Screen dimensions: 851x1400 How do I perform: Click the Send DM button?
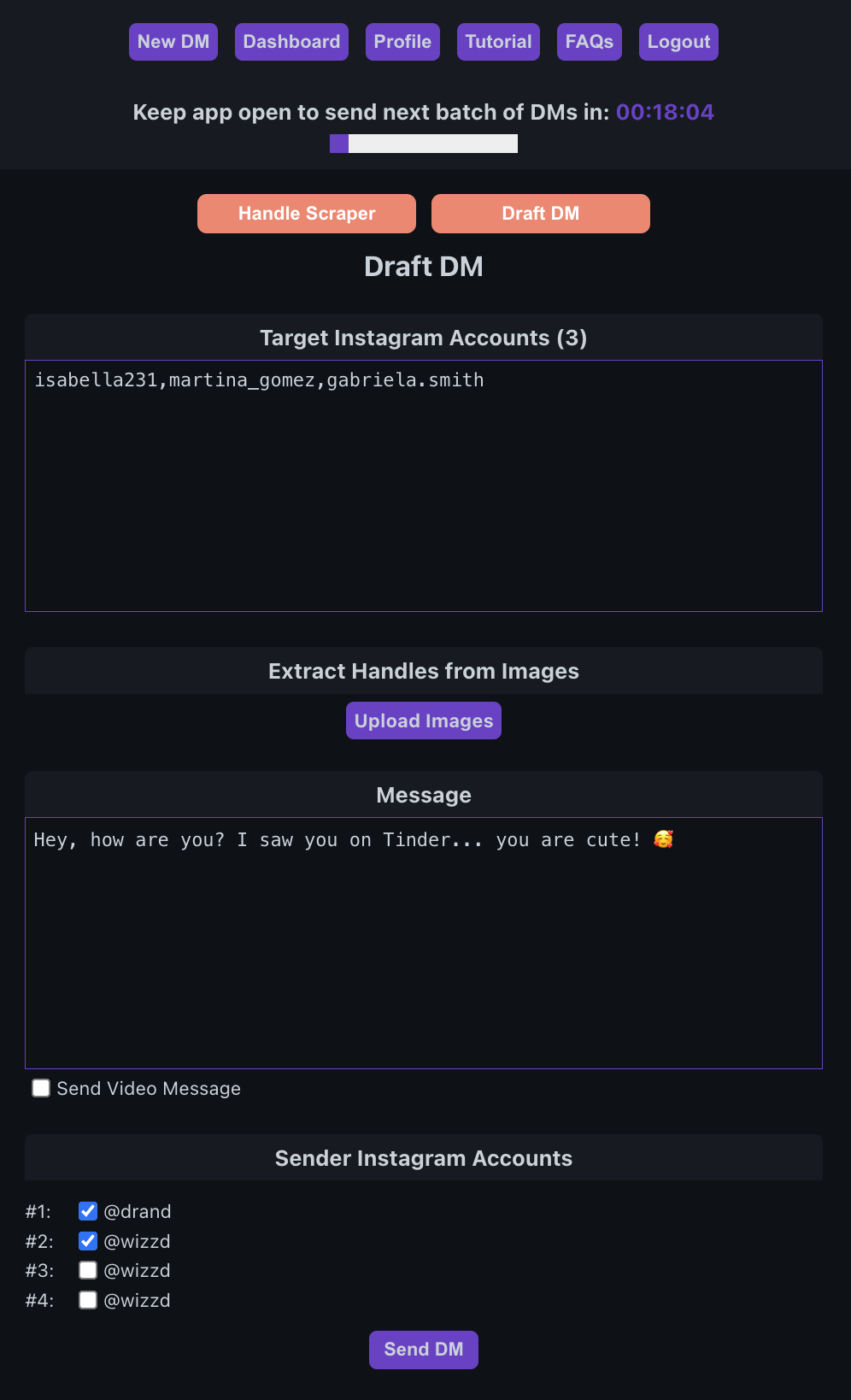(x=424, y=1350)
